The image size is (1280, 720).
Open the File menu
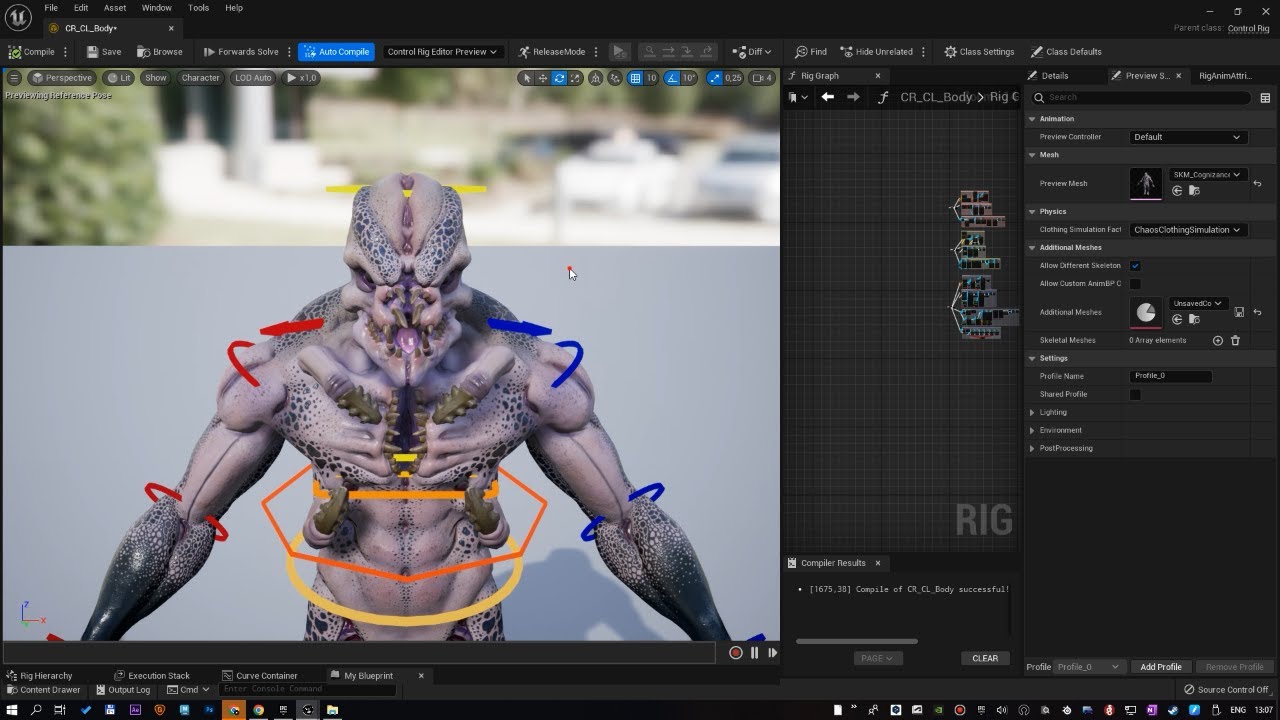(51, 8)
